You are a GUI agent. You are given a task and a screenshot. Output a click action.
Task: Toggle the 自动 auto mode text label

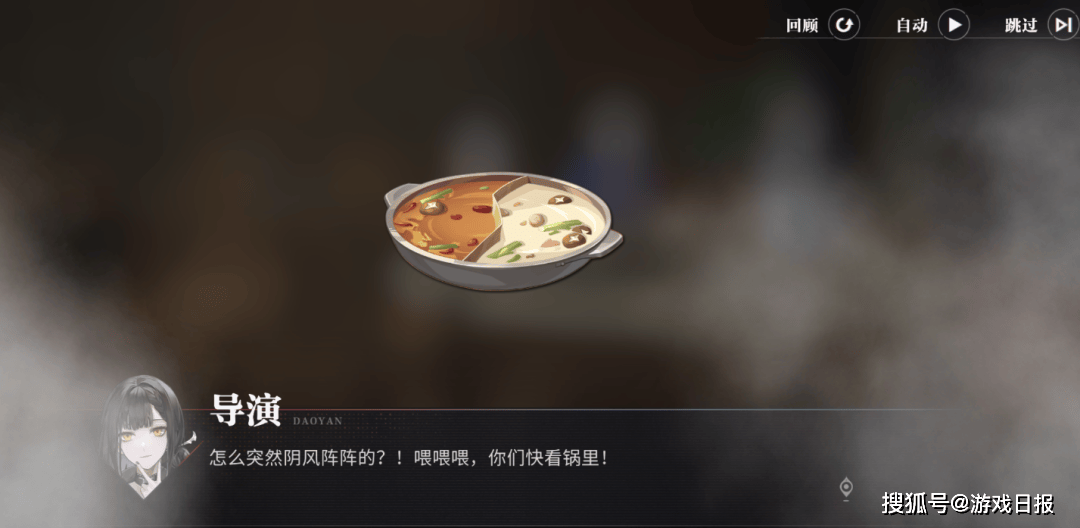912,26
